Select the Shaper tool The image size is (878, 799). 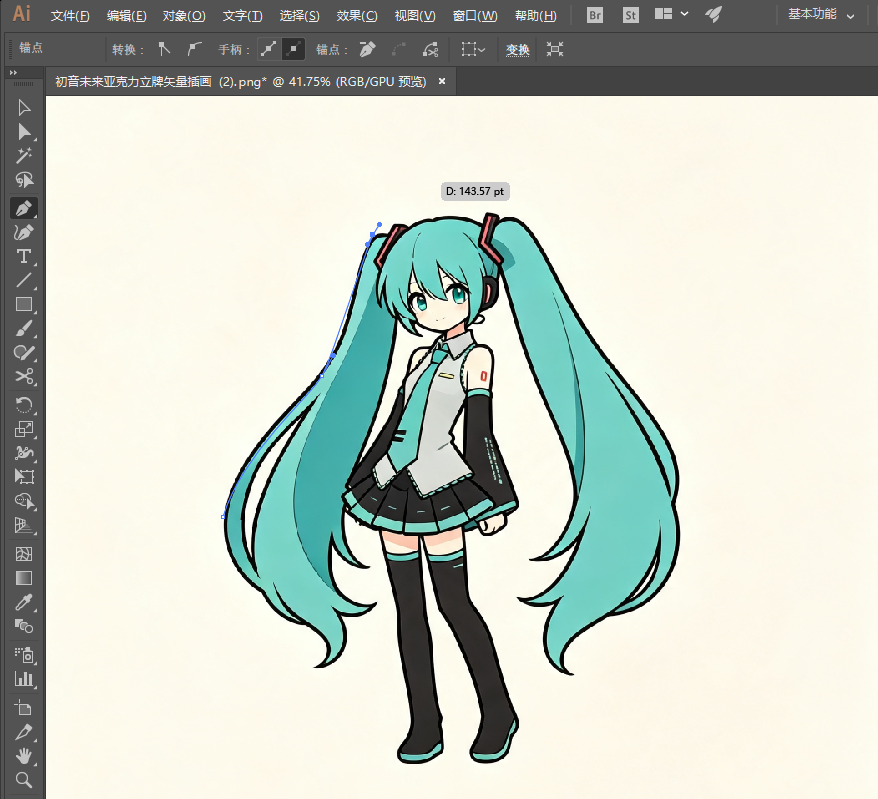coord(24,352)
